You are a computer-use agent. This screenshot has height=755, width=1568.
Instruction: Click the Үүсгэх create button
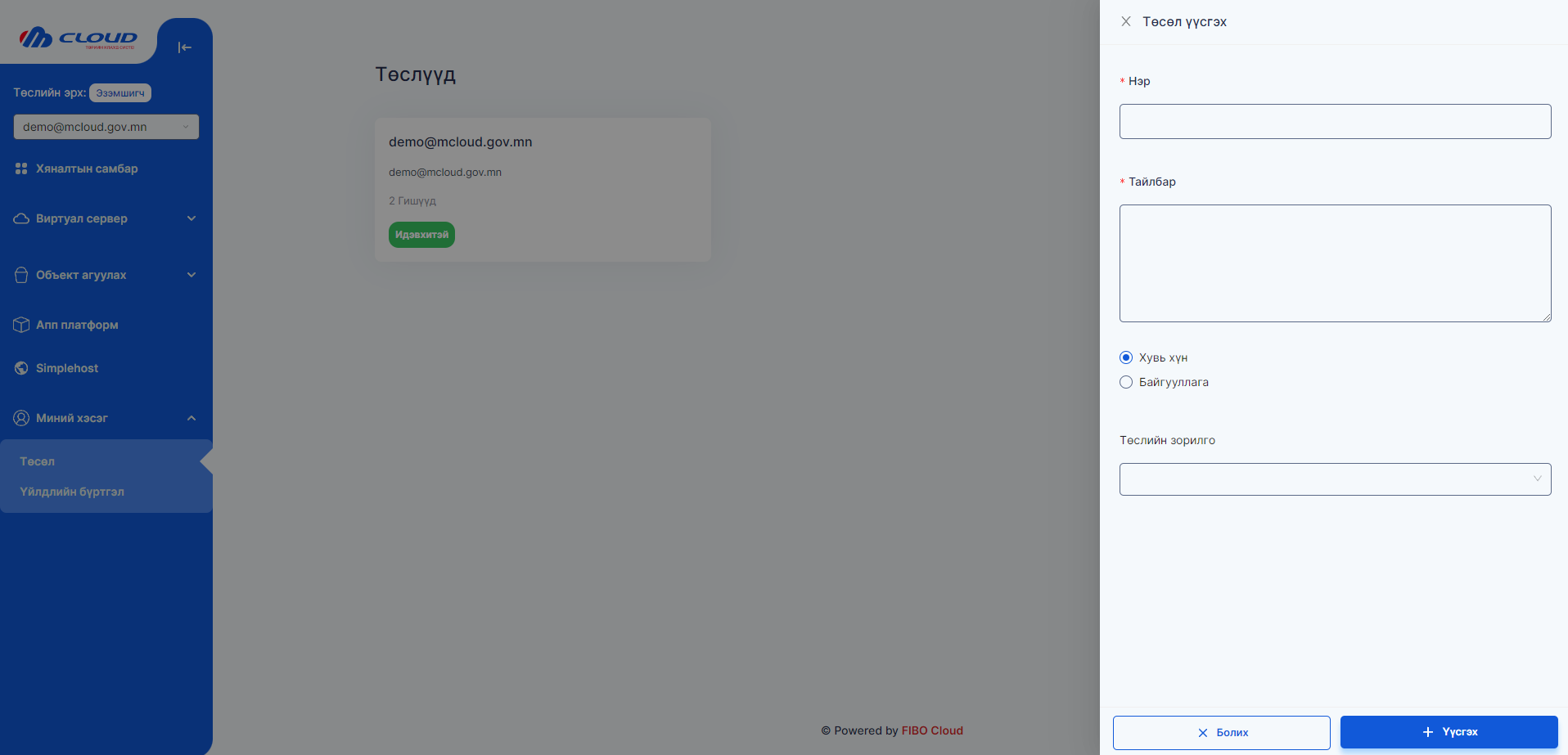click(1449, 732)
